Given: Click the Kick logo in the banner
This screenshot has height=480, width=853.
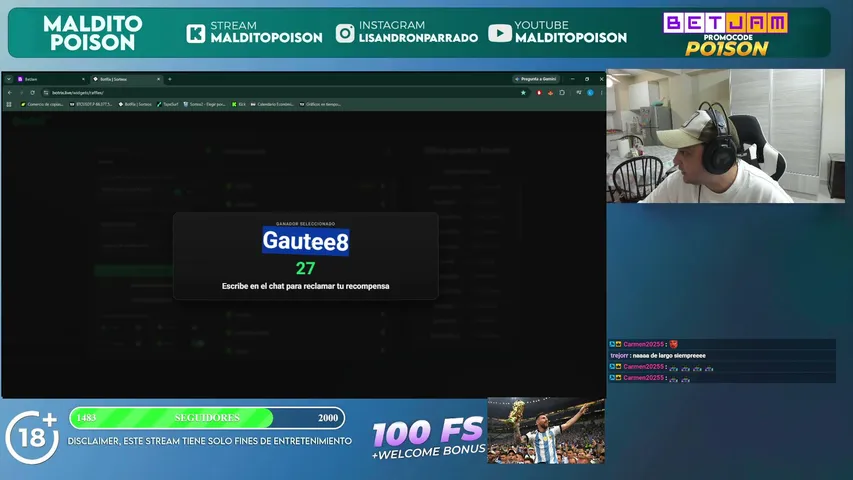Looking at the screenshot, I should click(x=196, y=33).
